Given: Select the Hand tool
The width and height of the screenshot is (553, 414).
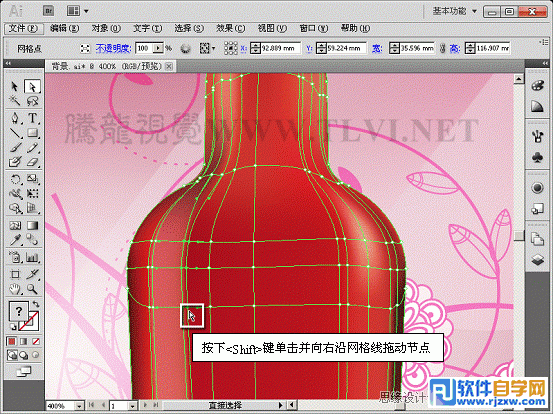Looking at the screenshot, I should click(15, 290).
